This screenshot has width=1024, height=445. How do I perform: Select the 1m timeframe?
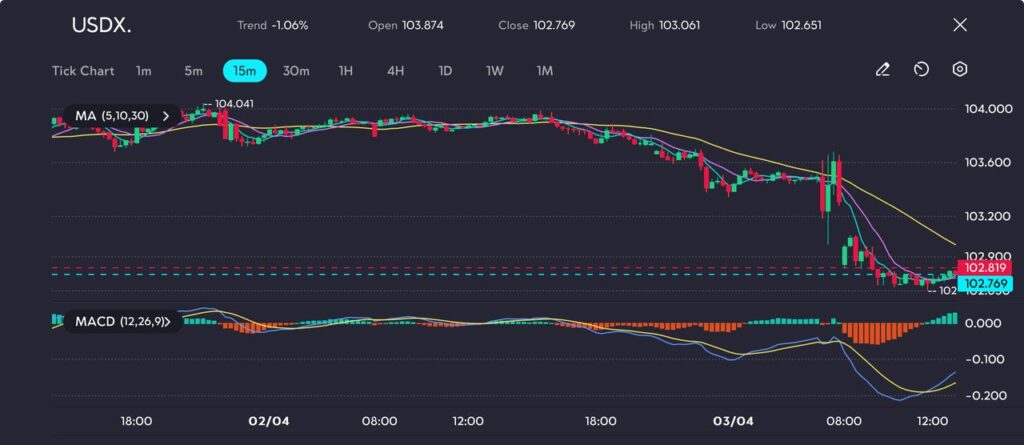(144, 71)
